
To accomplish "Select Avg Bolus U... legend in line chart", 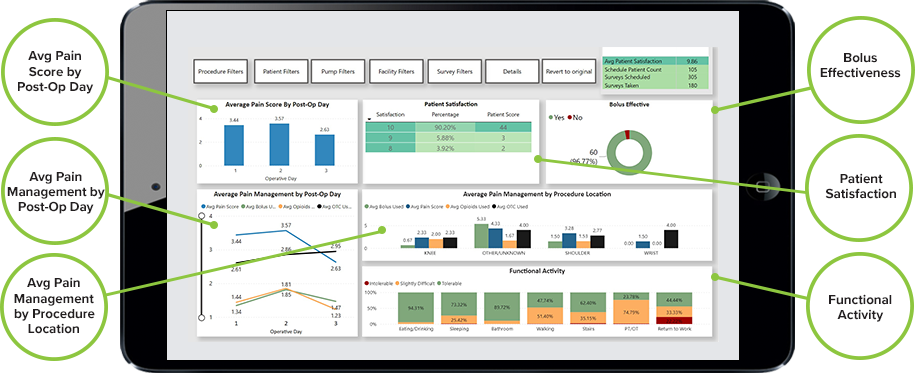I will coord(260,206).
